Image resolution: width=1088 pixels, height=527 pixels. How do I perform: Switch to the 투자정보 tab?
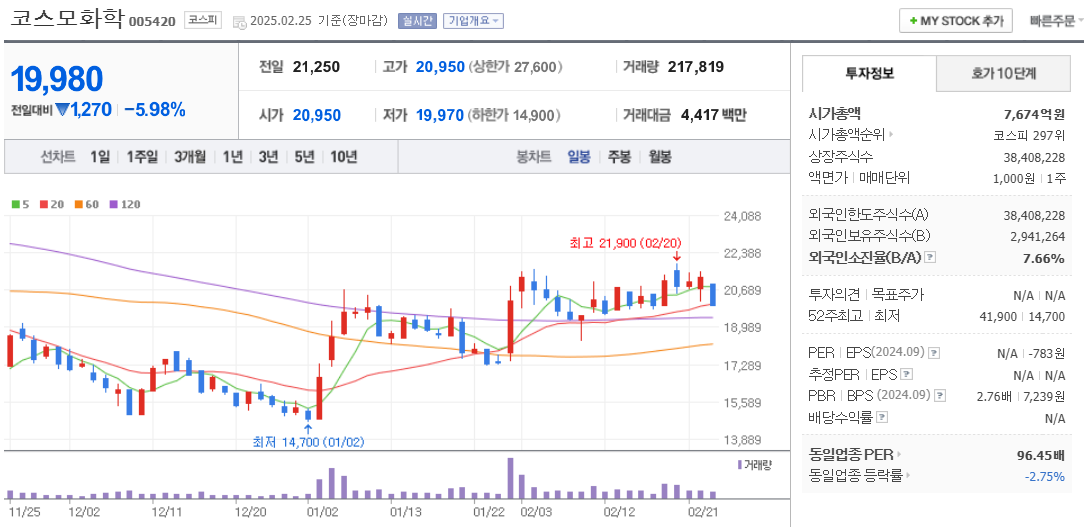click(x=869, y=74)
